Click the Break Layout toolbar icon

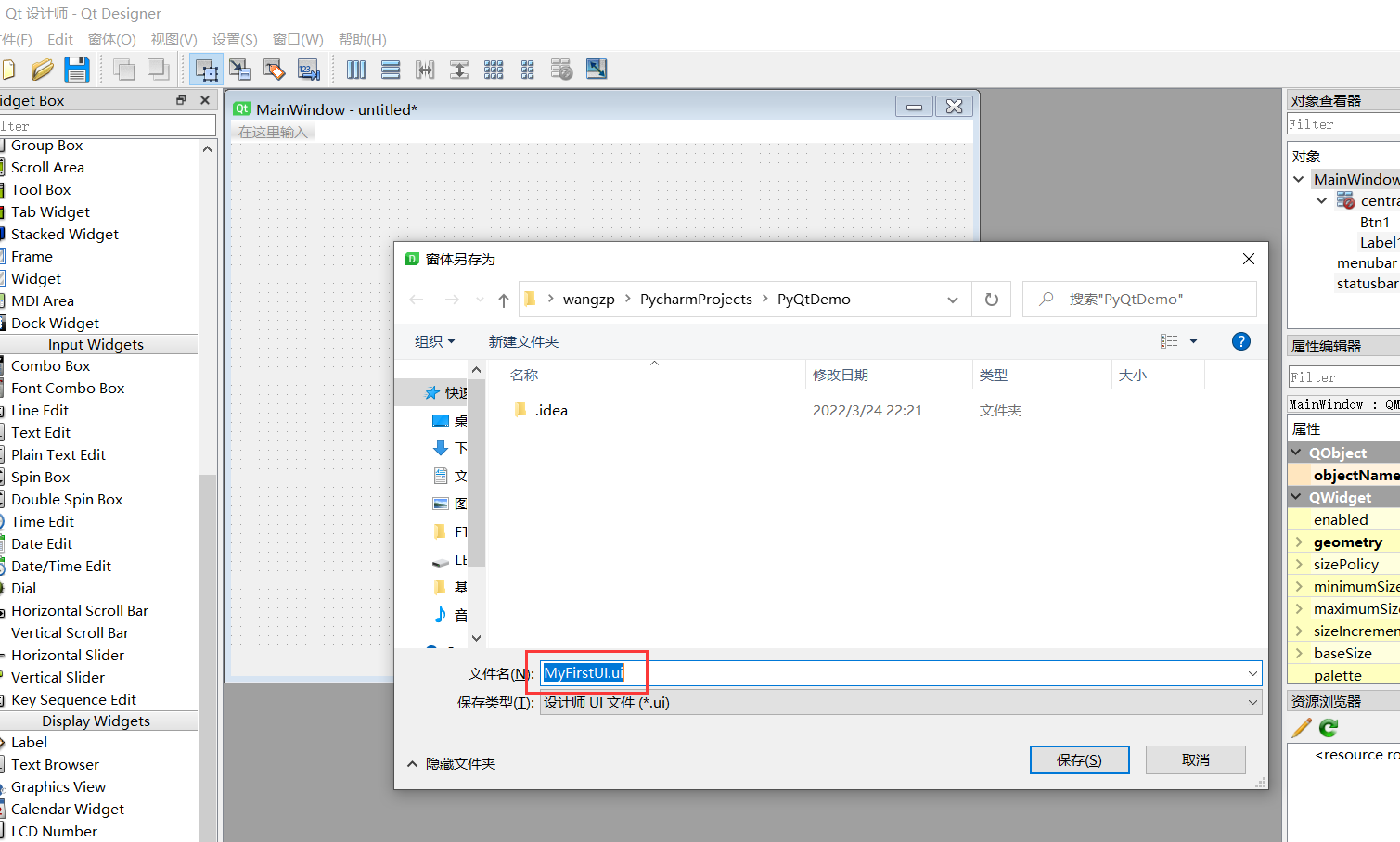pyautogui.click(x=561, y=70)
